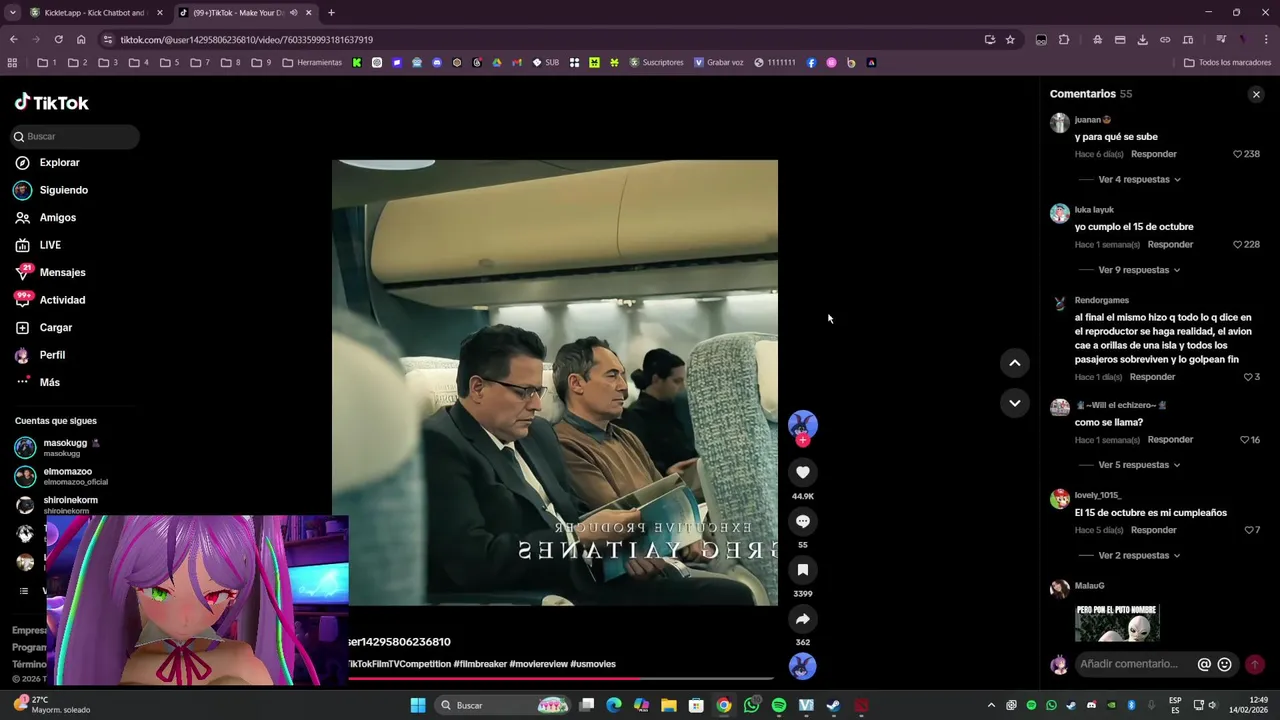
Task: Reply to juanan's comment
Action: pyautogui.click(x=1154, y=154)
